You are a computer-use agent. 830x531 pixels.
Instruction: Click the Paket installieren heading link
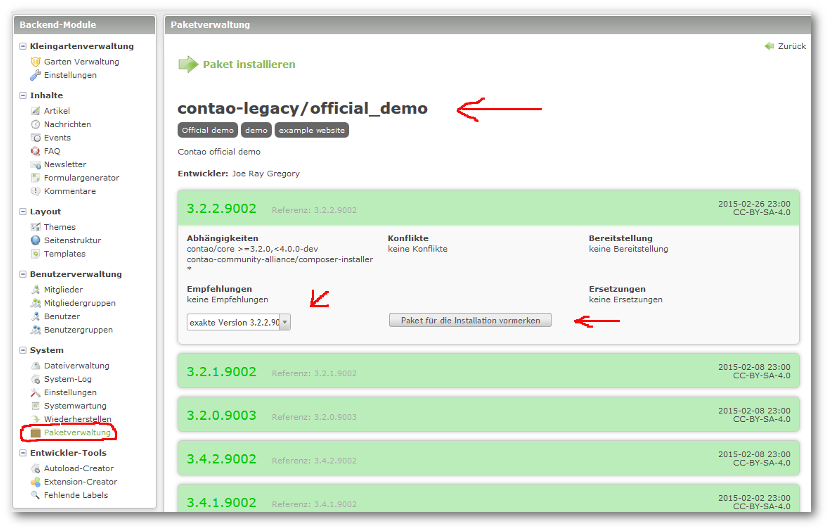tap(249, 65)
